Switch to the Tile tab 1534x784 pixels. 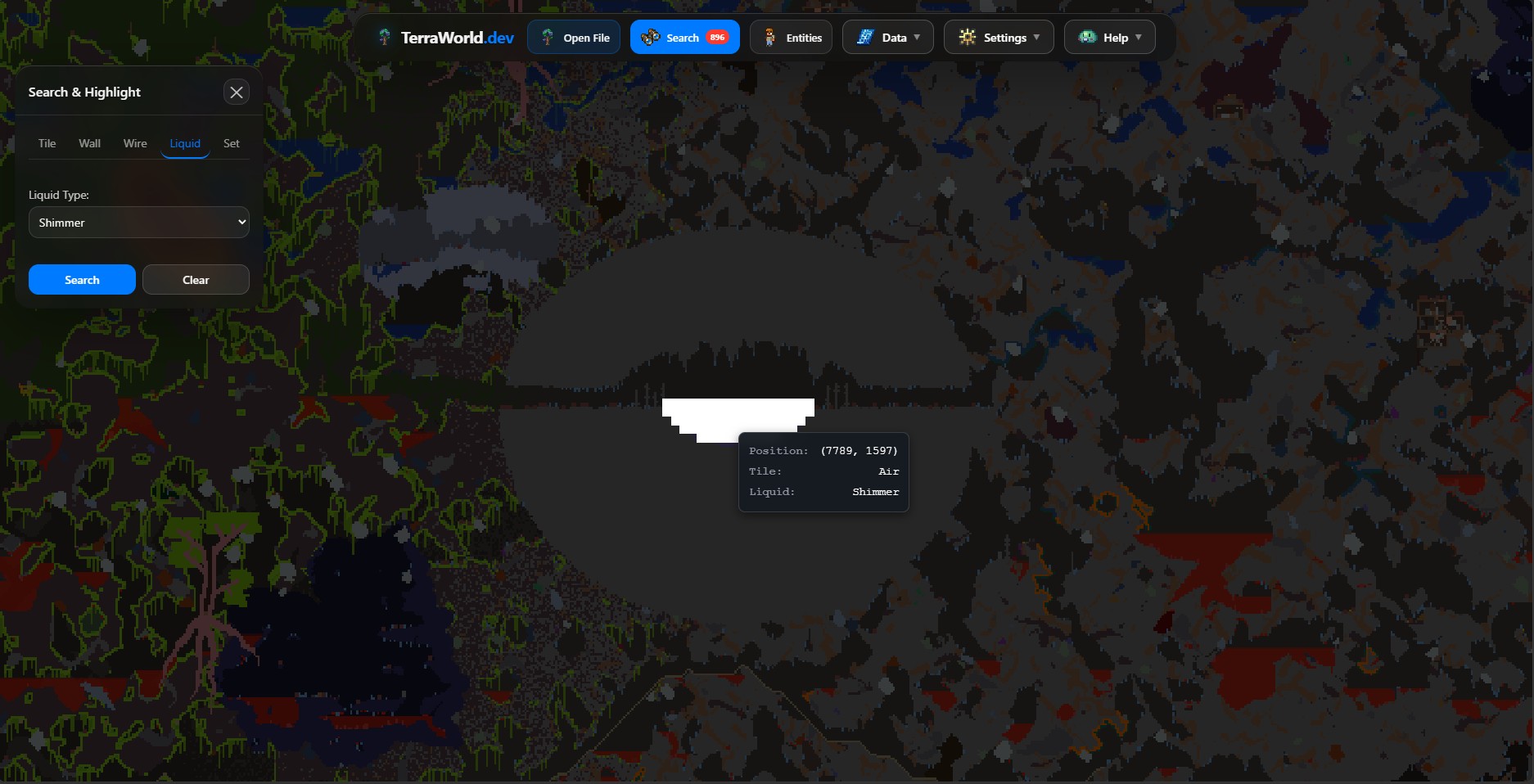coord(47,143)
